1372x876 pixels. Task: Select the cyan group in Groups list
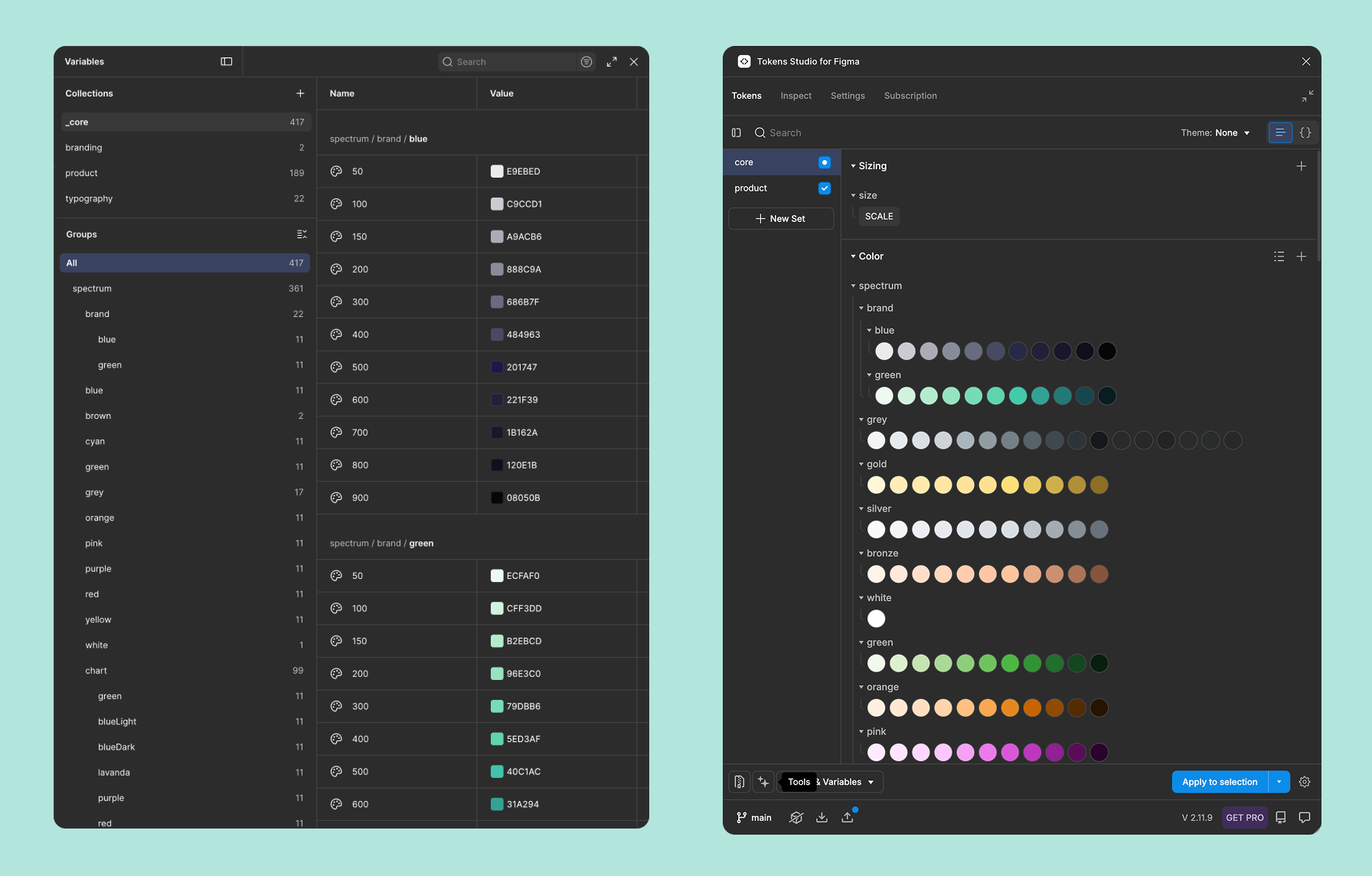[185, 442]
